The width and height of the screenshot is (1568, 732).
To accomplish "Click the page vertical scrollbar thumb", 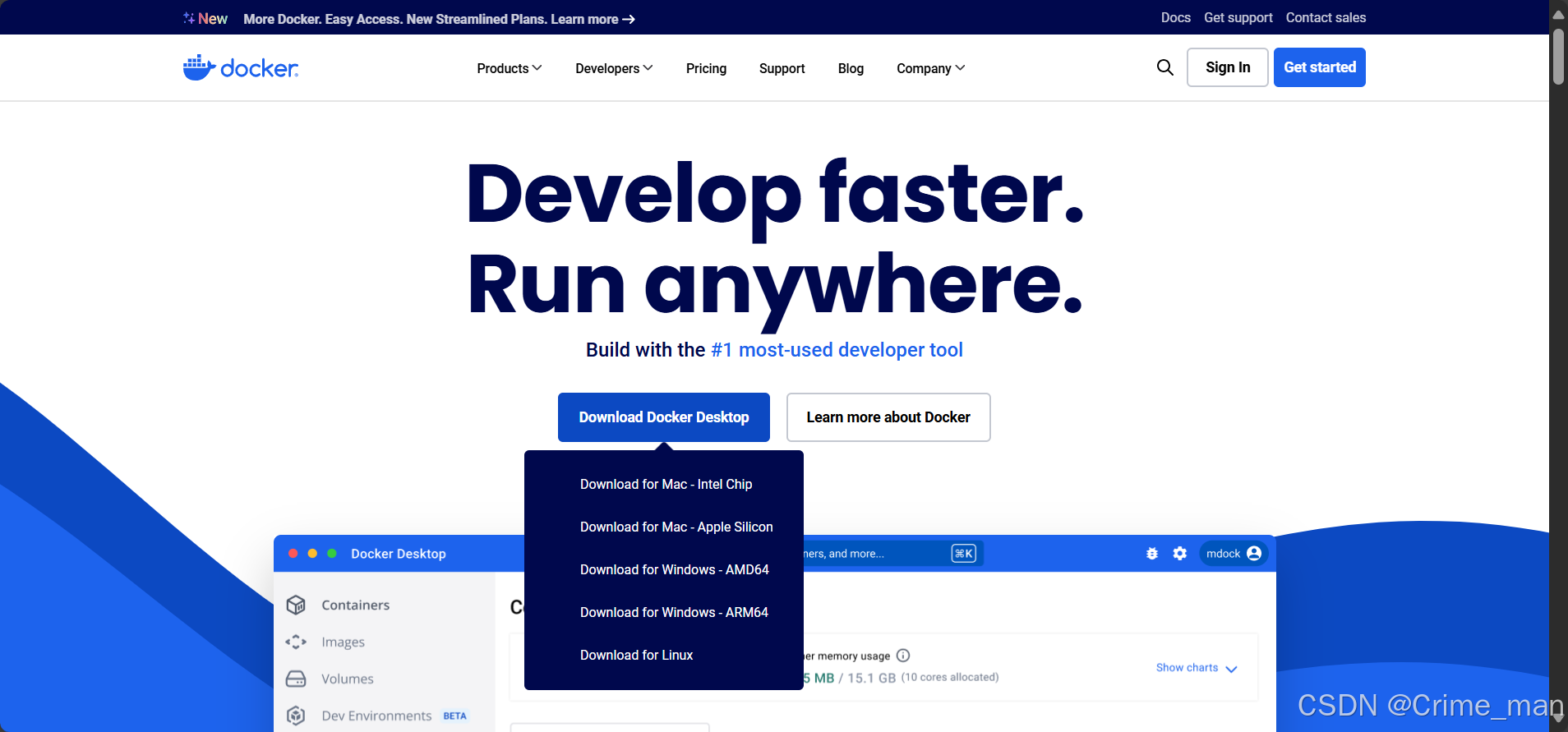I will click(x=1558, y=56).
